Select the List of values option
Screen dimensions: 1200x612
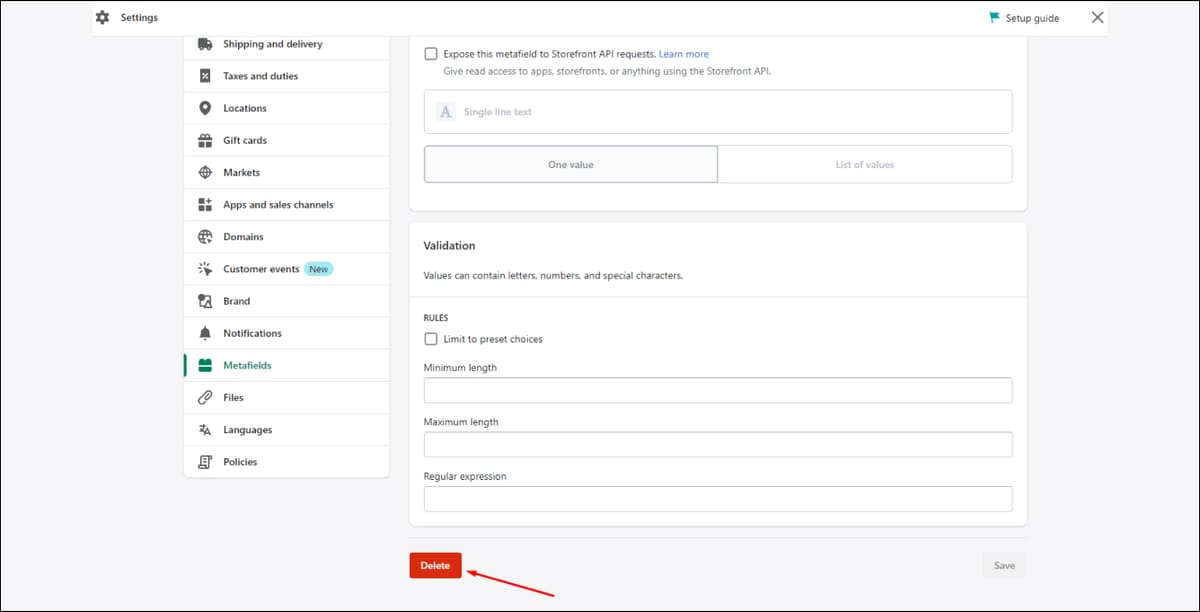coord(865,164)
